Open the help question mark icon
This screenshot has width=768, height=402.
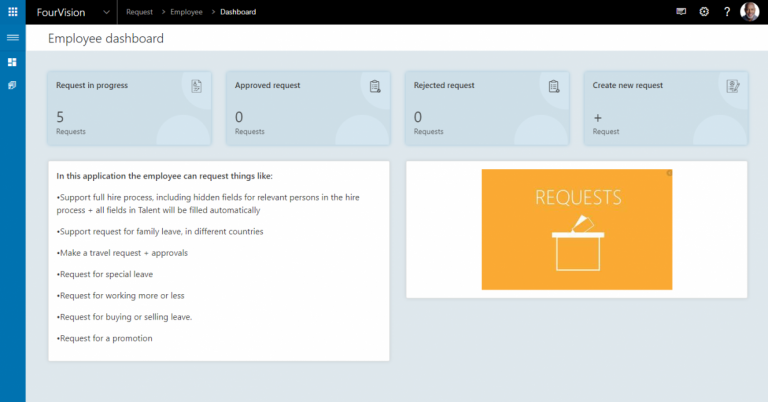[727, 12]
